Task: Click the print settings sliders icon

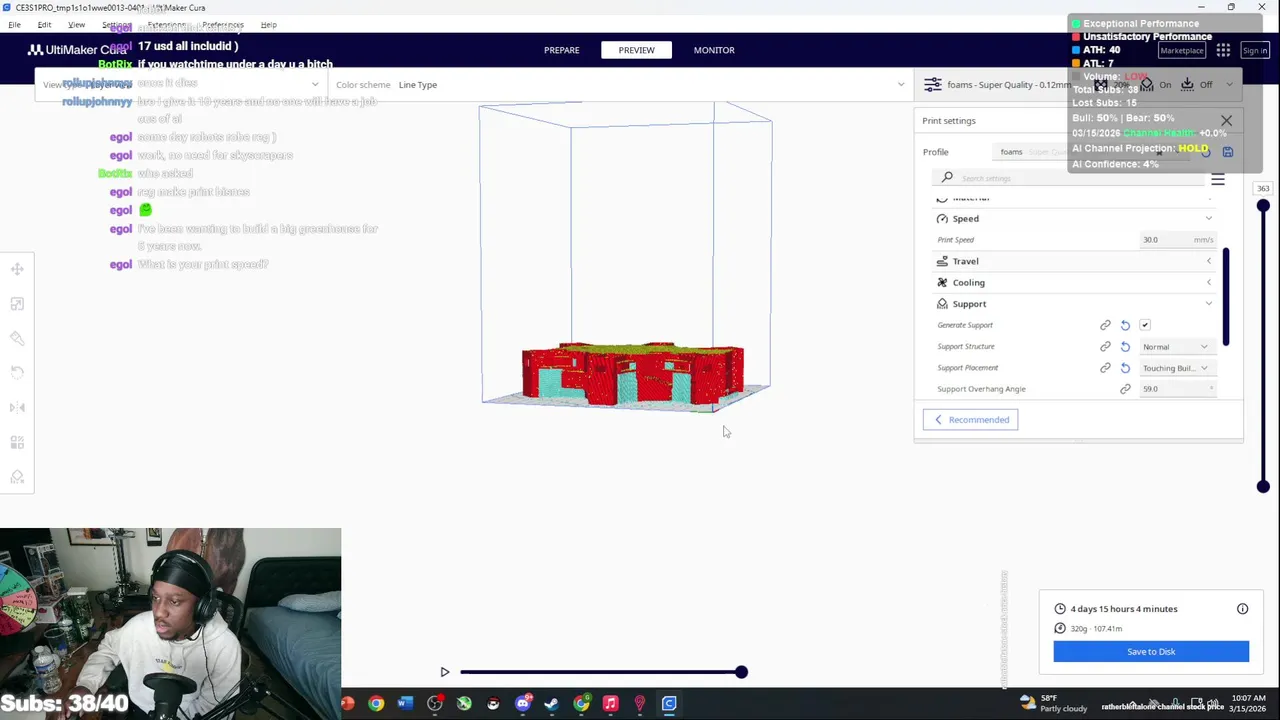Action: pyautogui.click(x=932, y=85)
